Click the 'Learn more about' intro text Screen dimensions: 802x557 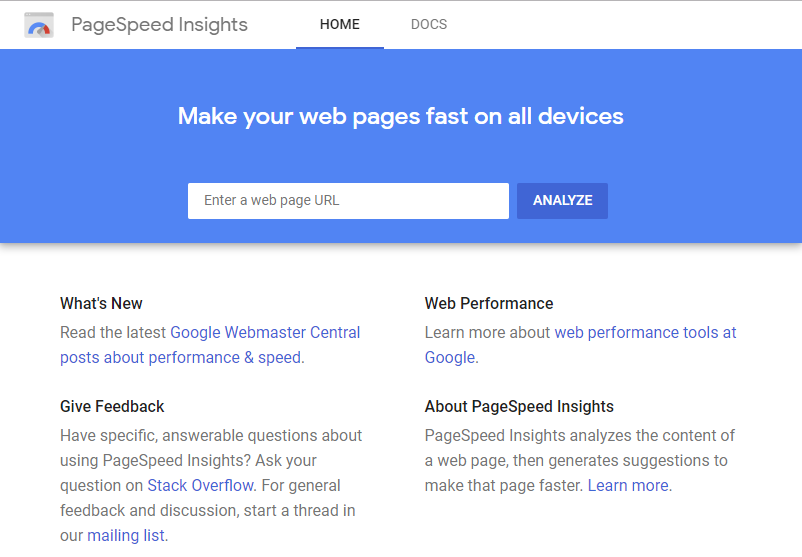pyautogui.click(x=487, y=332)
